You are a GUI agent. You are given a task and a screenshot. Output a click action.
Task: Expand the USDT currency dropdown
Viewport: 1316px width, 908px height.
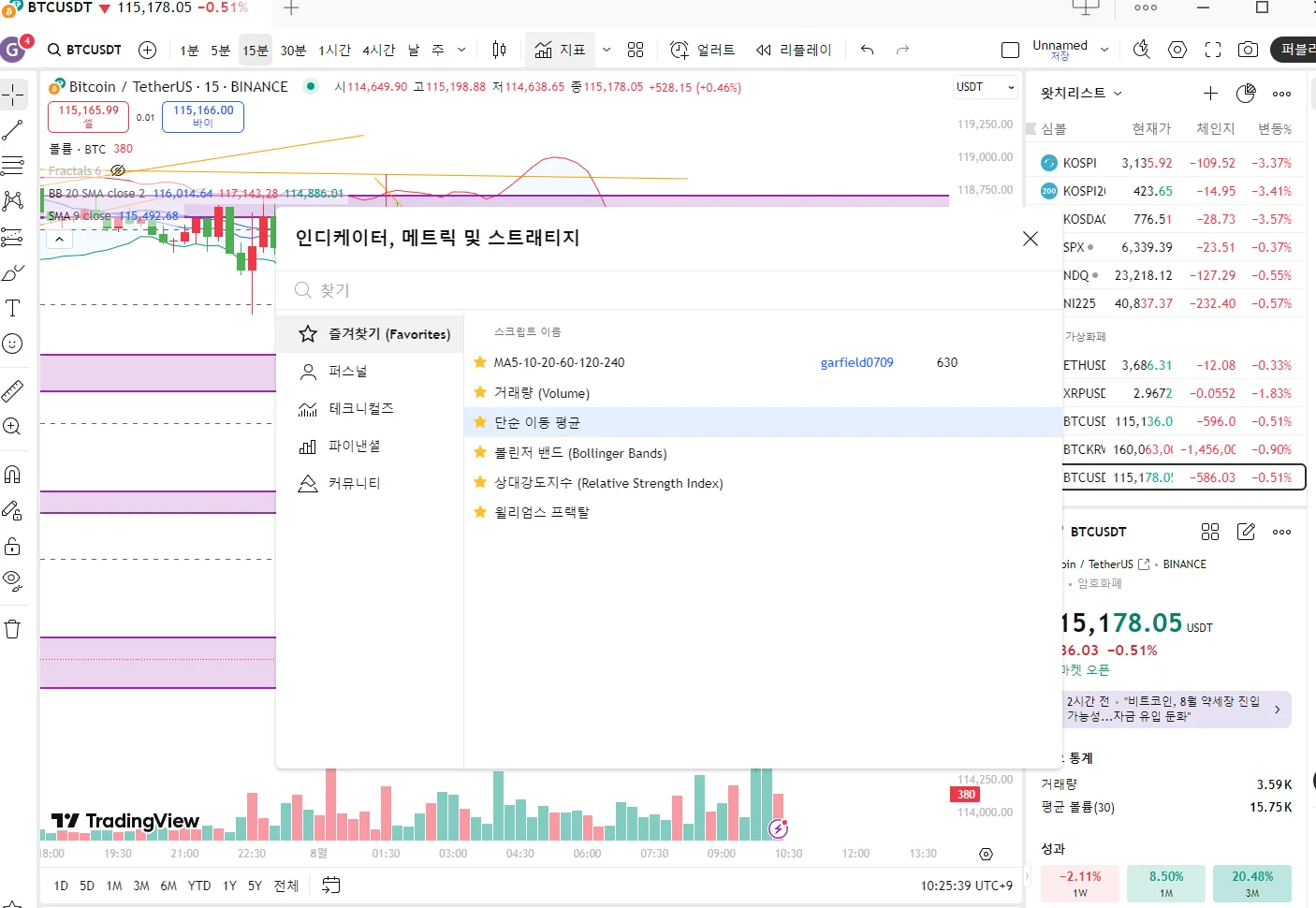click(x=985, y=87)
